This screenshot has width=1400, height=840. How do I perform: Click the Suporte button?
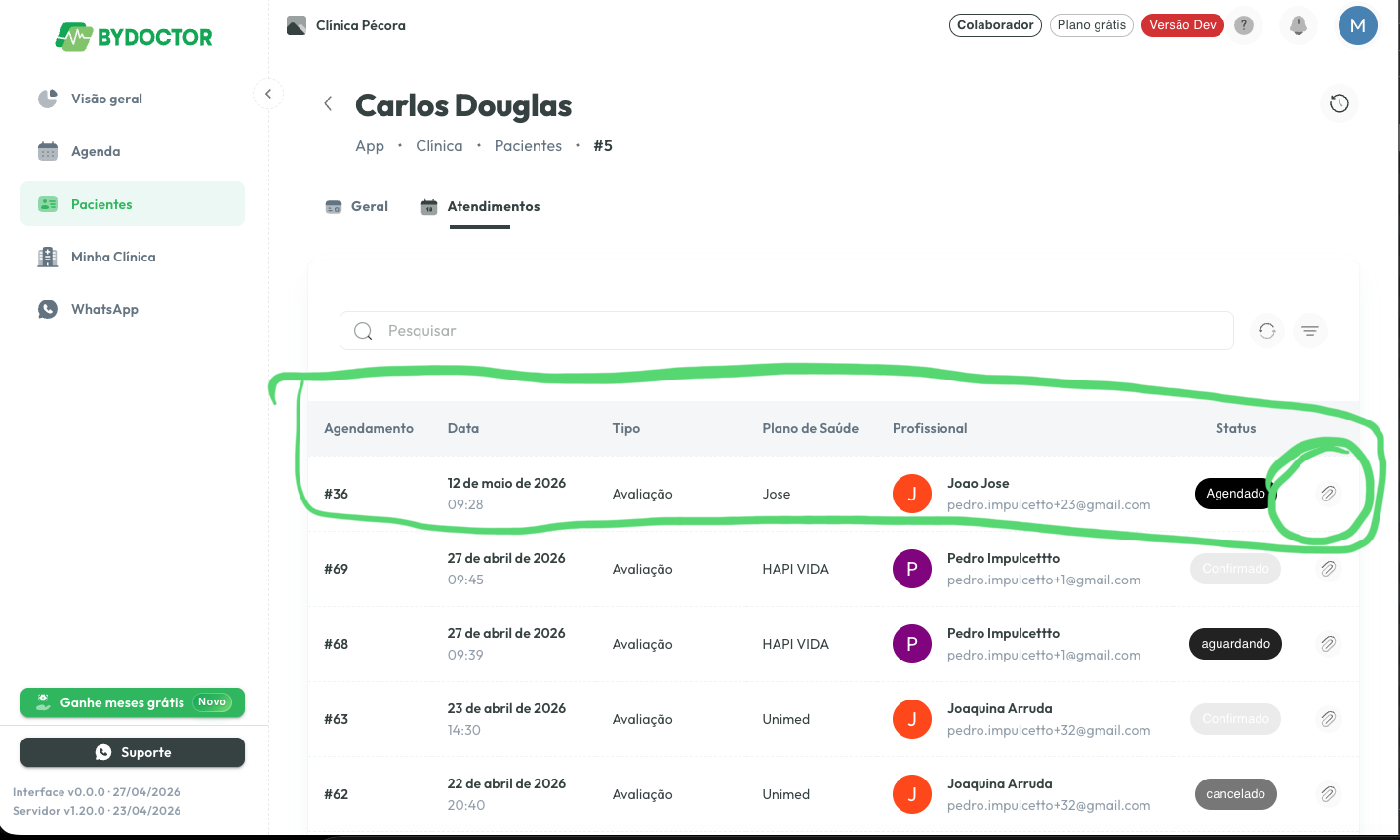pos(133,752)
